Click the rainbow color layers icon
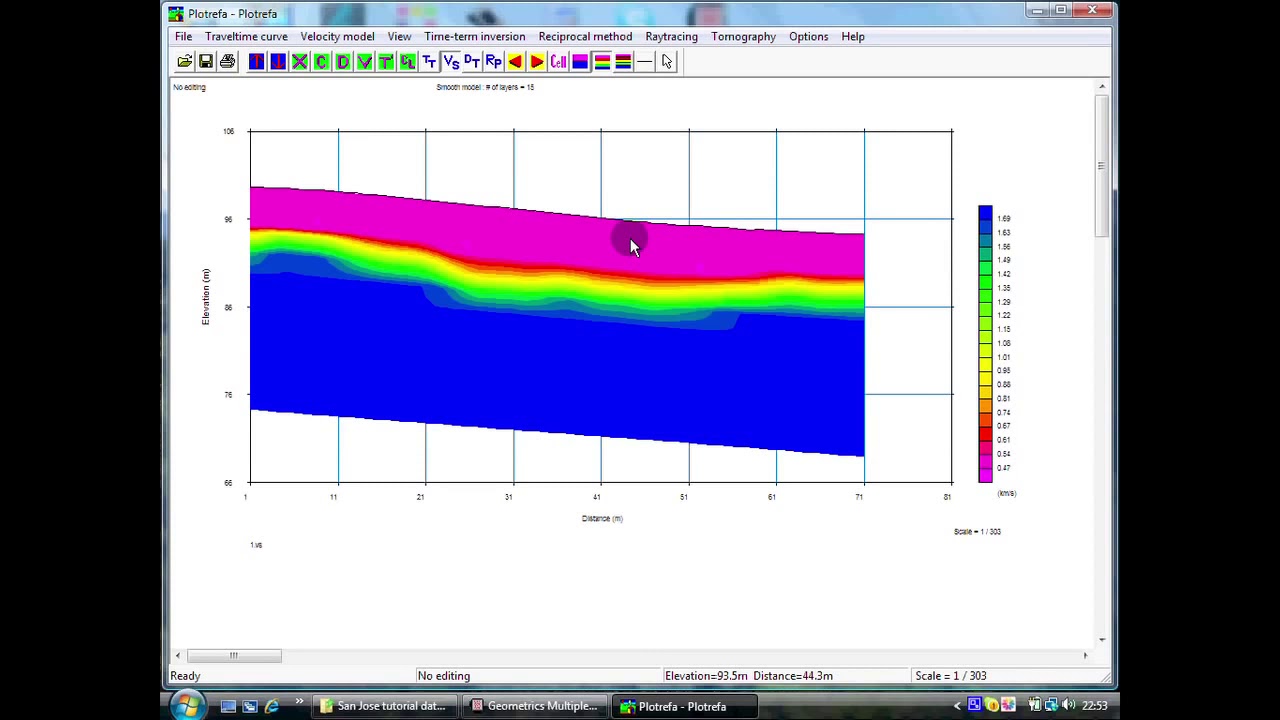 point(602,62)
